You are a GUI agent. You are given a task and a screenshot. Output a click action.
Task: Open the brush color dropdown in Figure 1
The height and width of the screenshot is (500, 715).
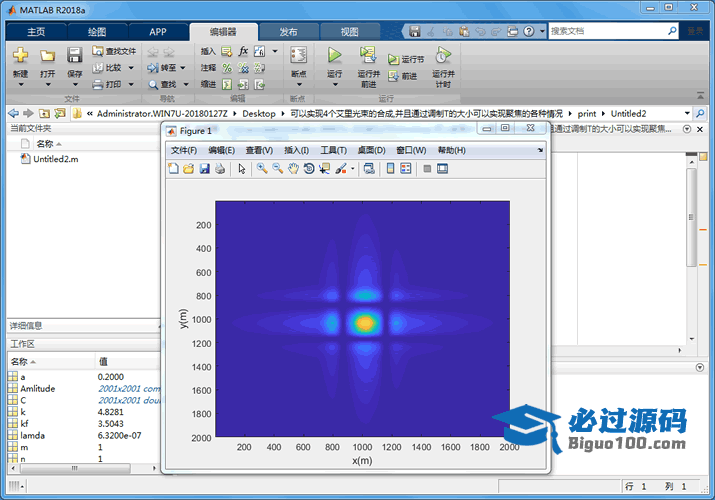coord(352,169)
